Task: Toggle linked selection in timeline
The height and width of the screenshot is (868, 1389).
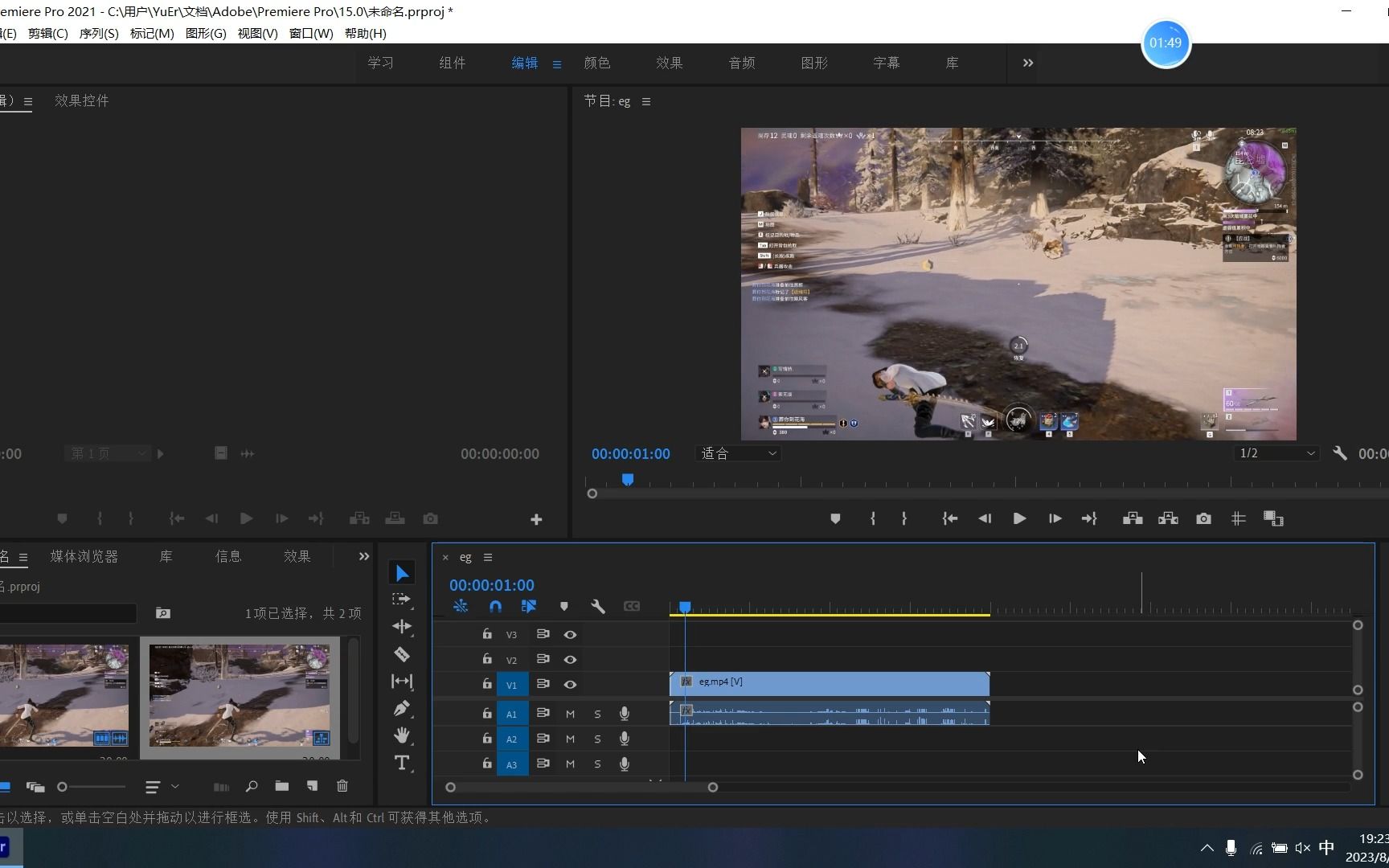Action: pyautogui.click(x=529, y=607)
